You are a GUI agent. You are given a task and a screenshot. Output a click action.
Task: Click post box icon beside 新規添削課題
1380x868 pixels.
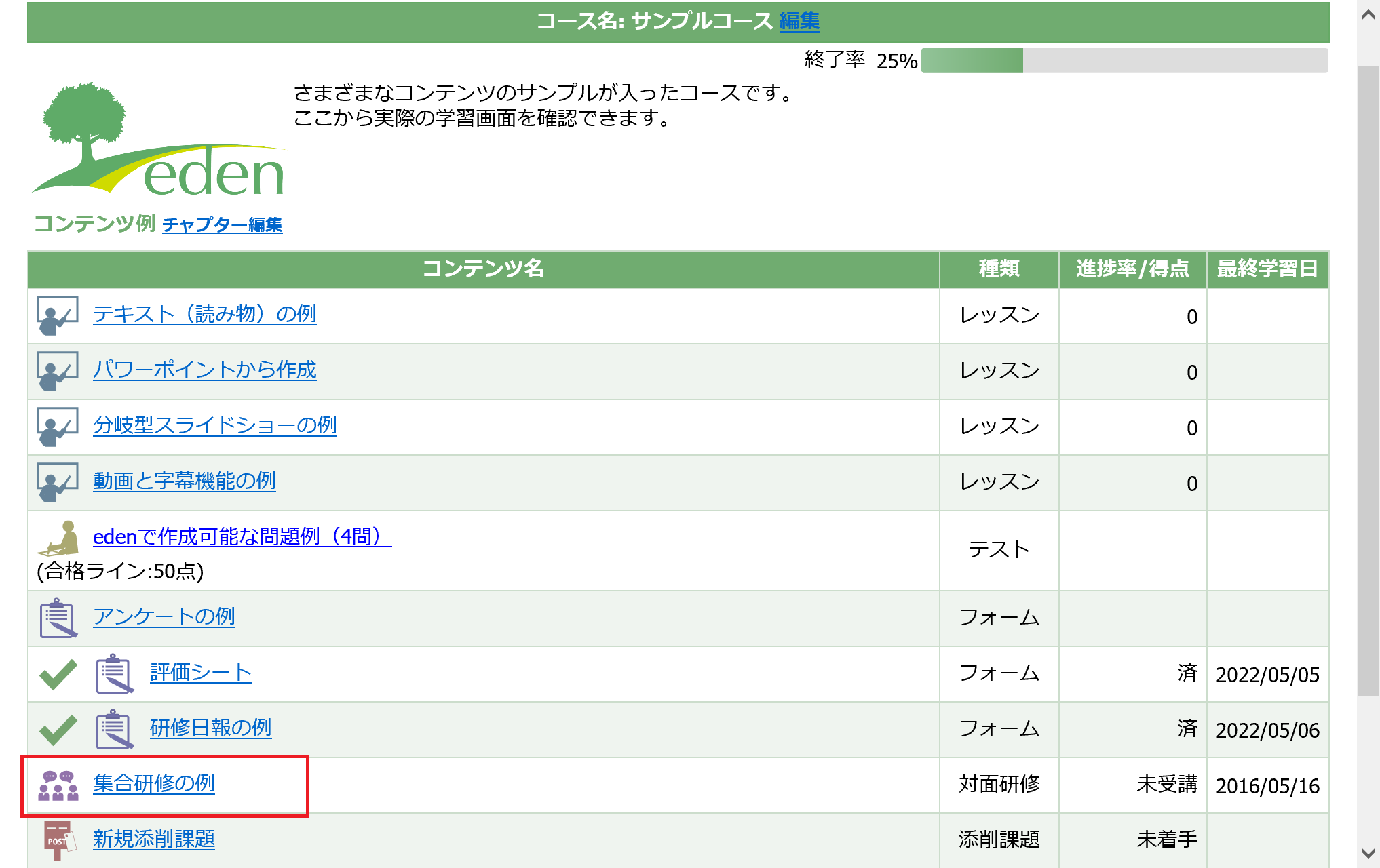tap(58, 840)
